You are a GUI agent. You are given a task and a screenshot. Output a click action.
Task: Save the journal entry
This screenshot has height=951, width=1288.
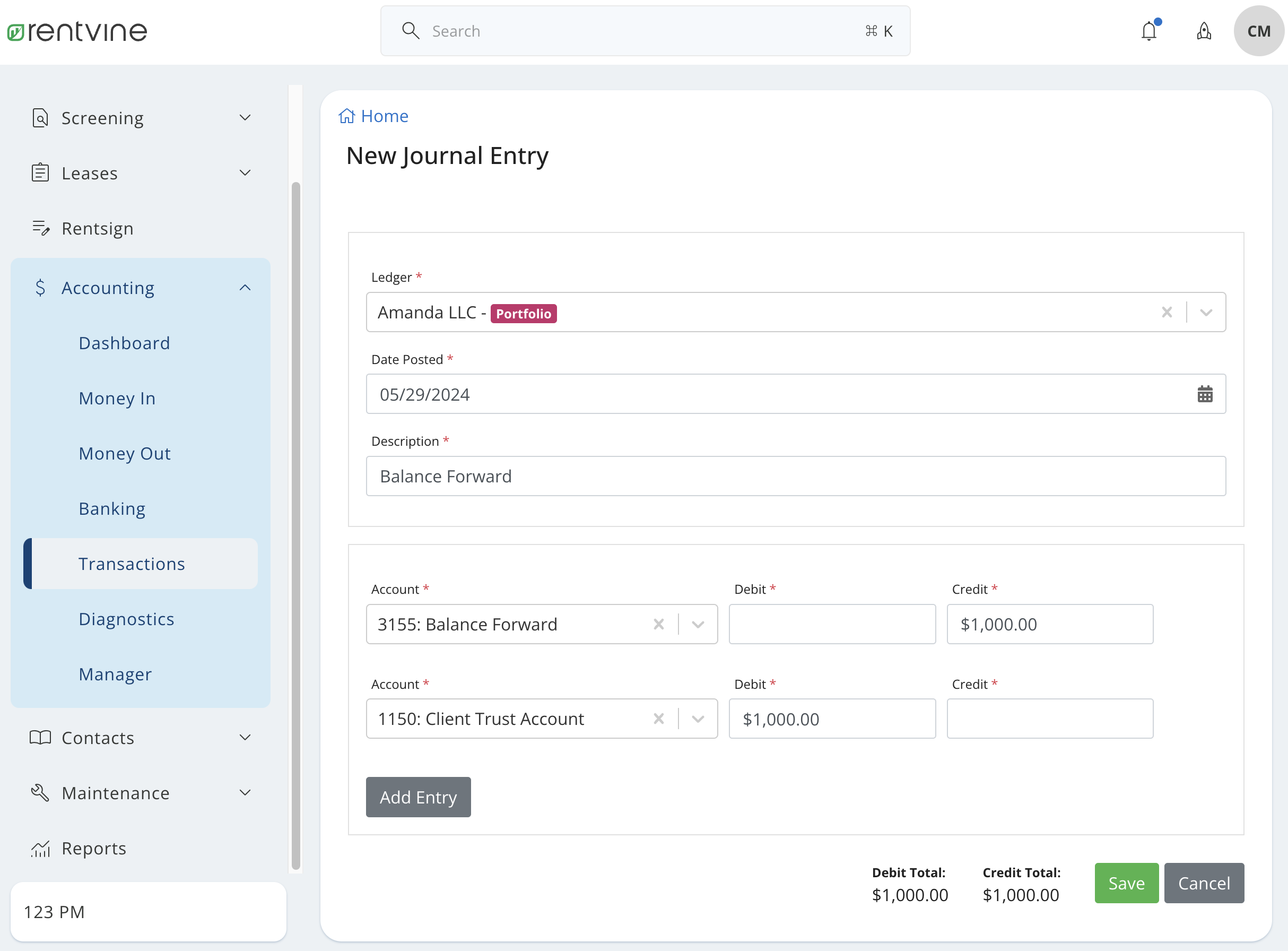click(x=1126, y=883)
